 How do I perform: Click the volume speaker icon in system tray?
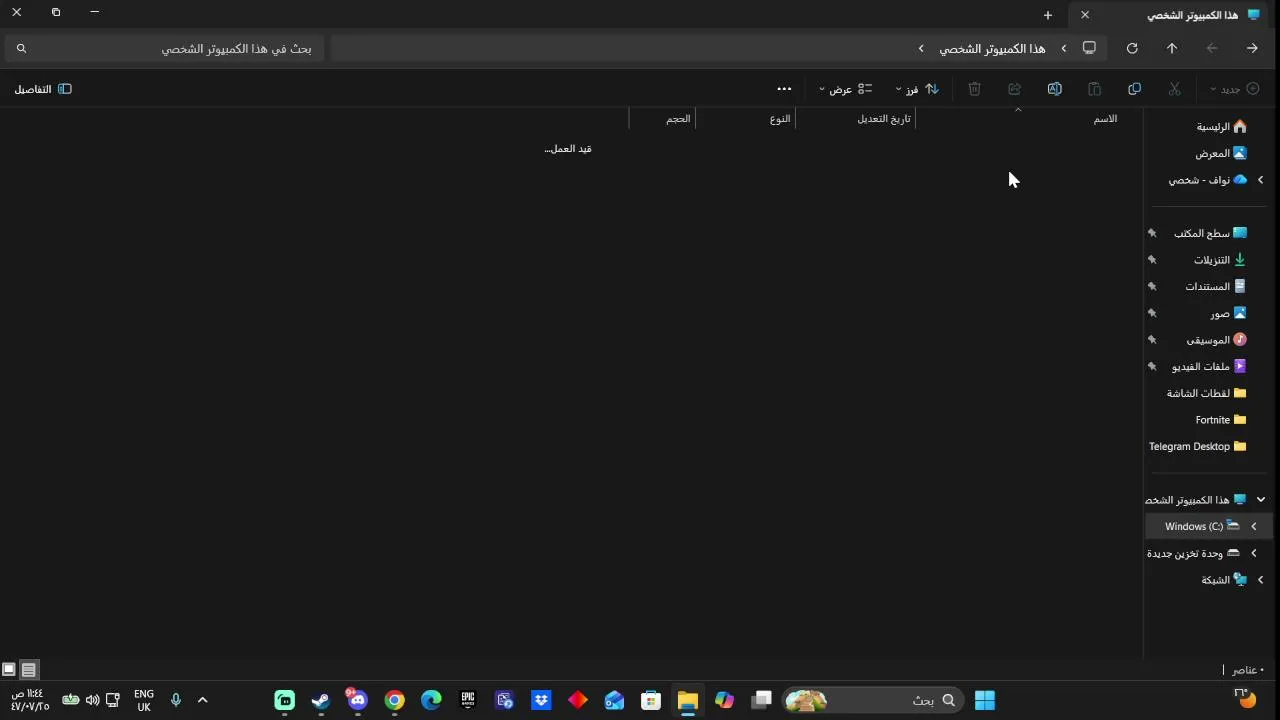click(92, 700)
